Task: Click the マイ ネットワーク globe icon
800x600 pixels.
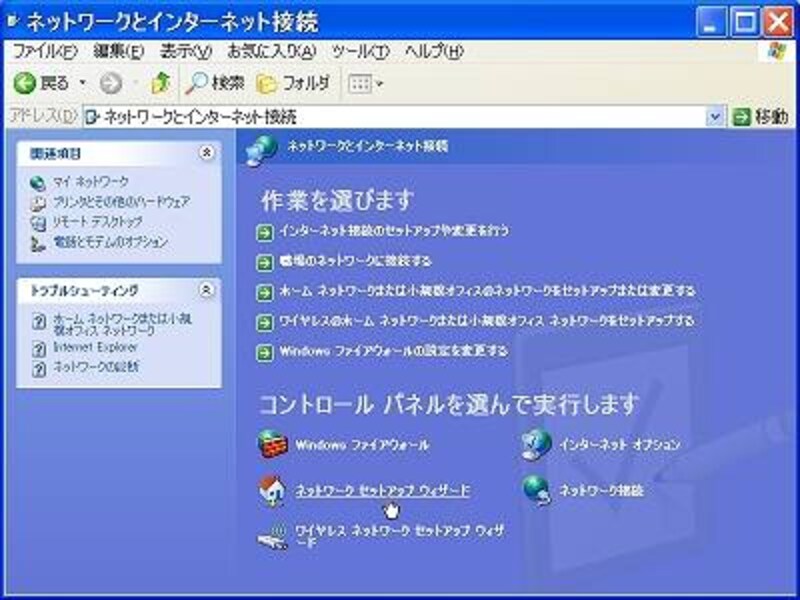Action: 37,183
